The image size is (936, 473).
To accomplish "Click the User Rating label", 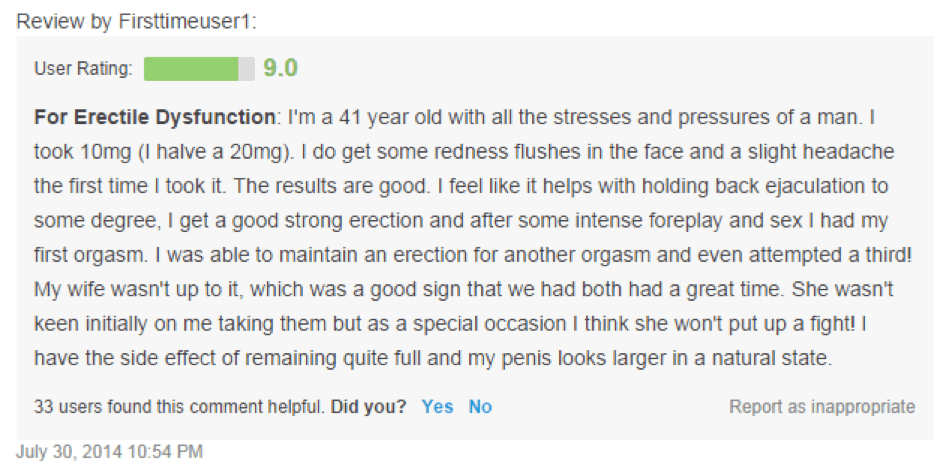I will click(x=84, y=69).
